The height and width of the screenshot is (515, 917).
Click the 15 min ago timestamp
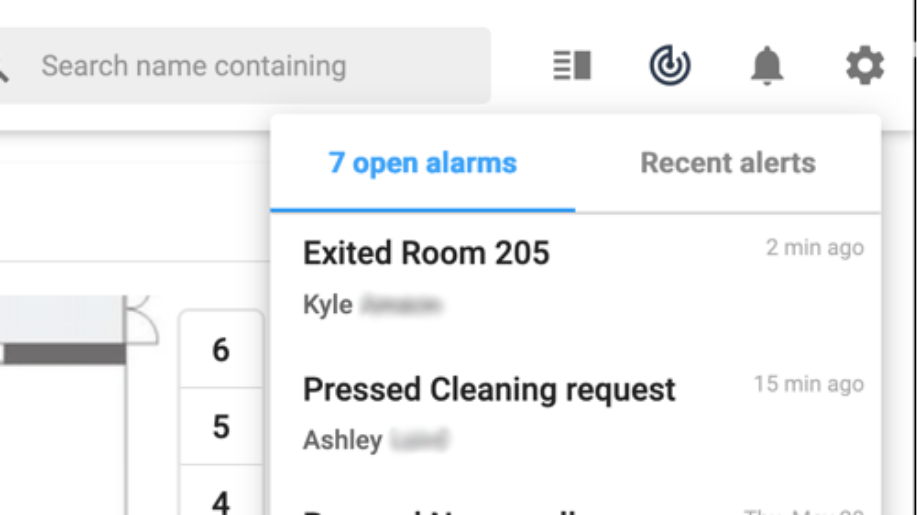point(809,384)
